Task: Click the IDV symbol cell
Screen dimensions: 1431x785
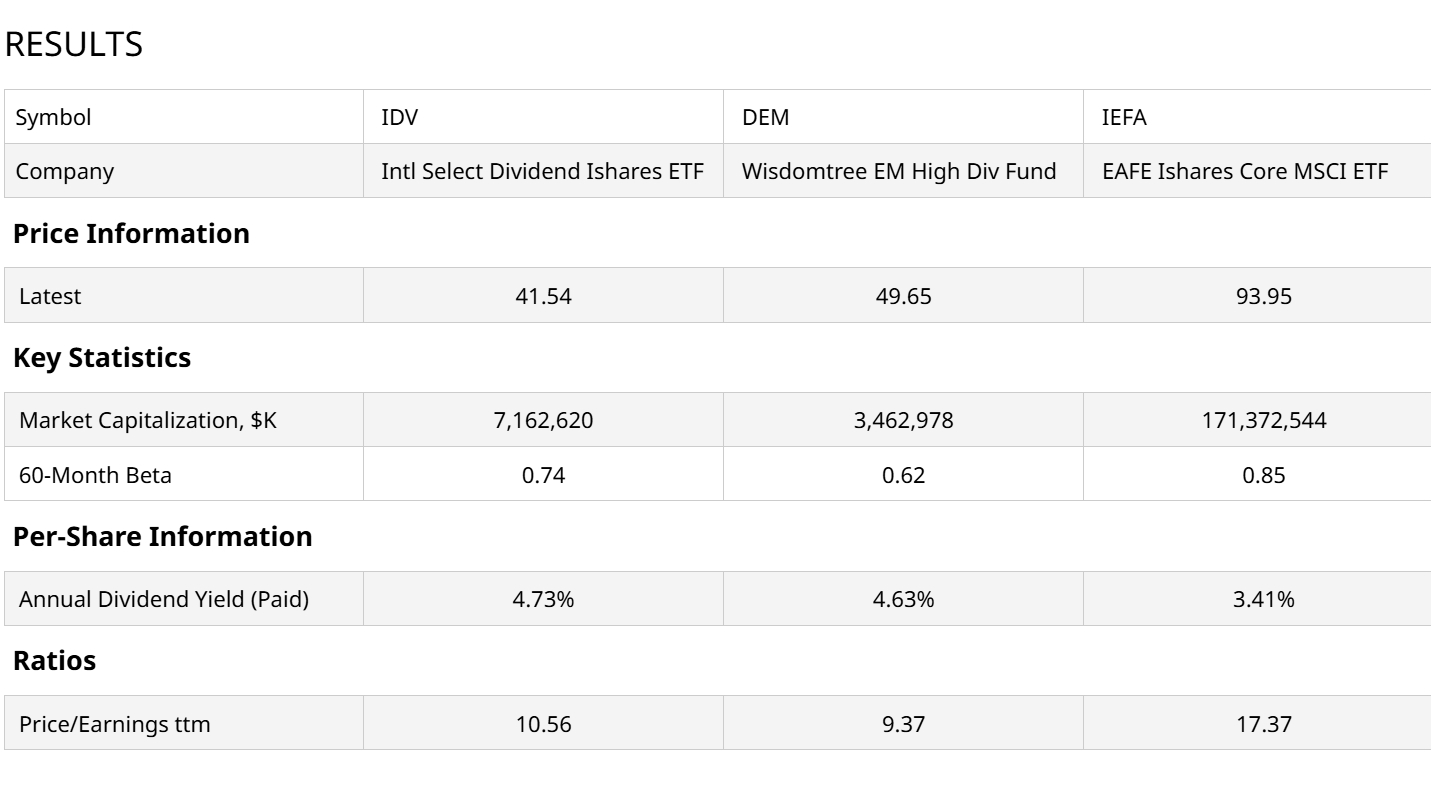Action: [400, 117]
